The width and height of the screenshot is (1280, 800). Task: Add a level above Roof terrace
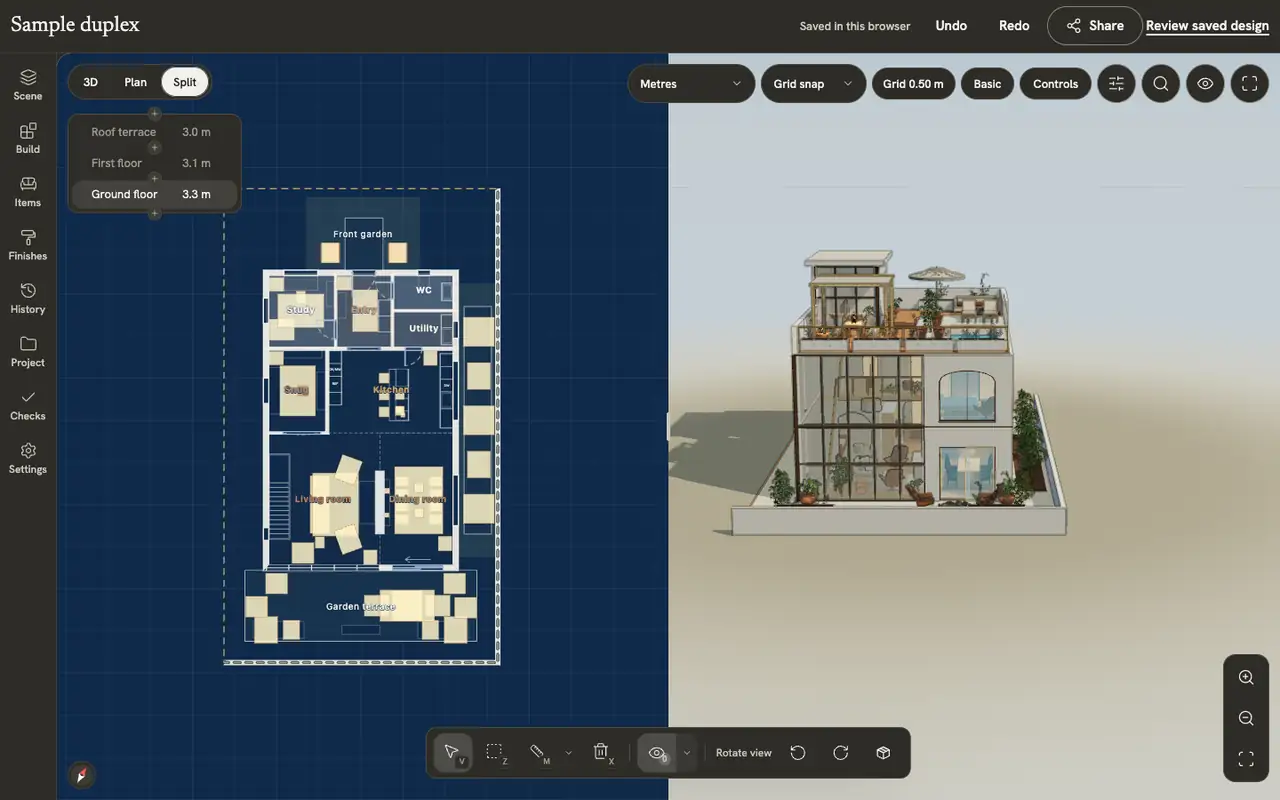[x=154, y=114]
